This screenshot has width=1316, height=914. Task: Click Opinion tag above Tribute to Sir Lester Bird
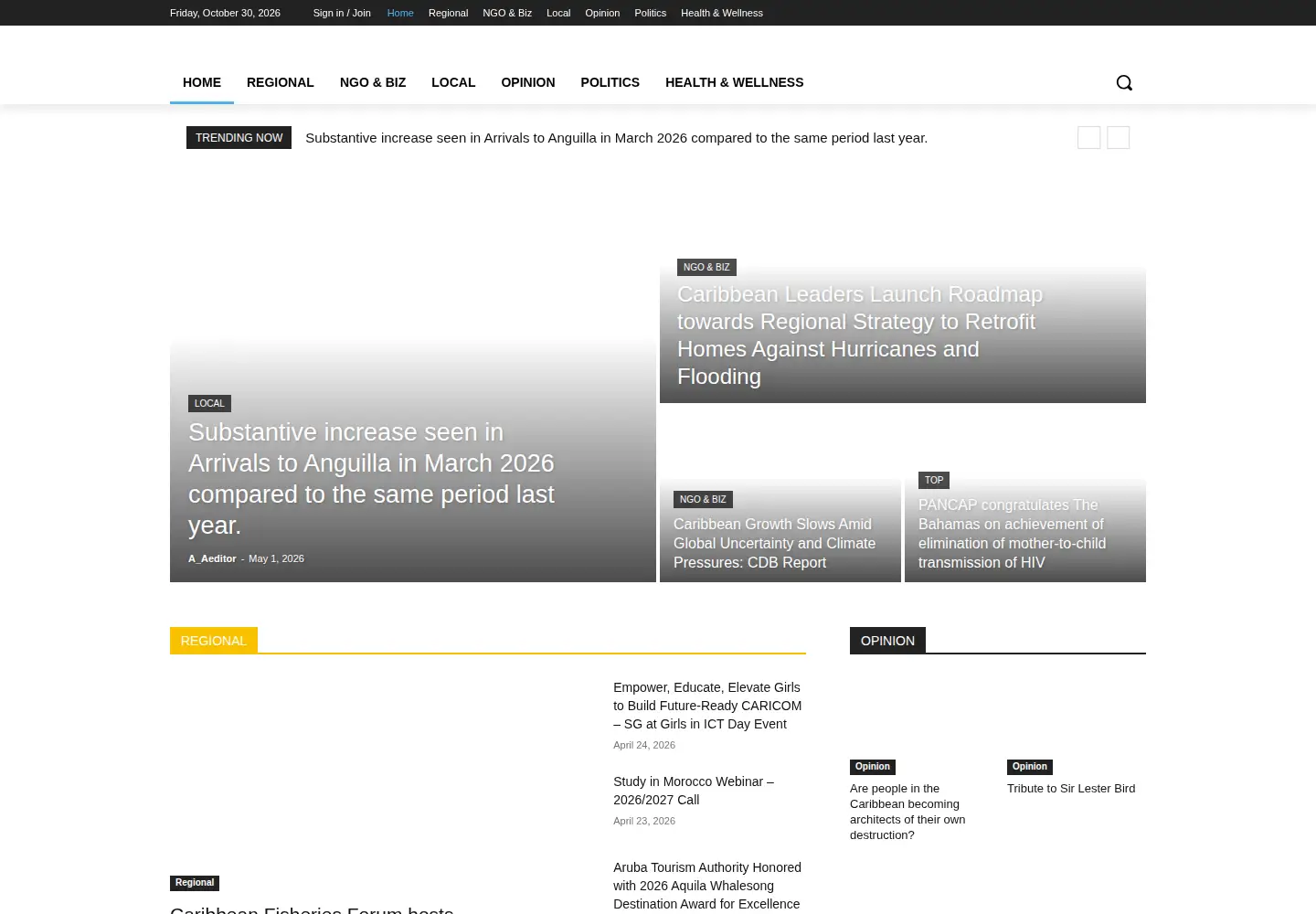click(1030, 767)
